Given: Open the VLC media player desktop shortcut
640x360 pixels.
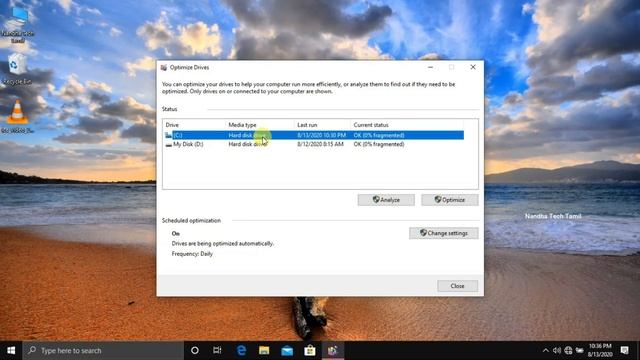Looking at the screenshot, I should tap(17, 117).
